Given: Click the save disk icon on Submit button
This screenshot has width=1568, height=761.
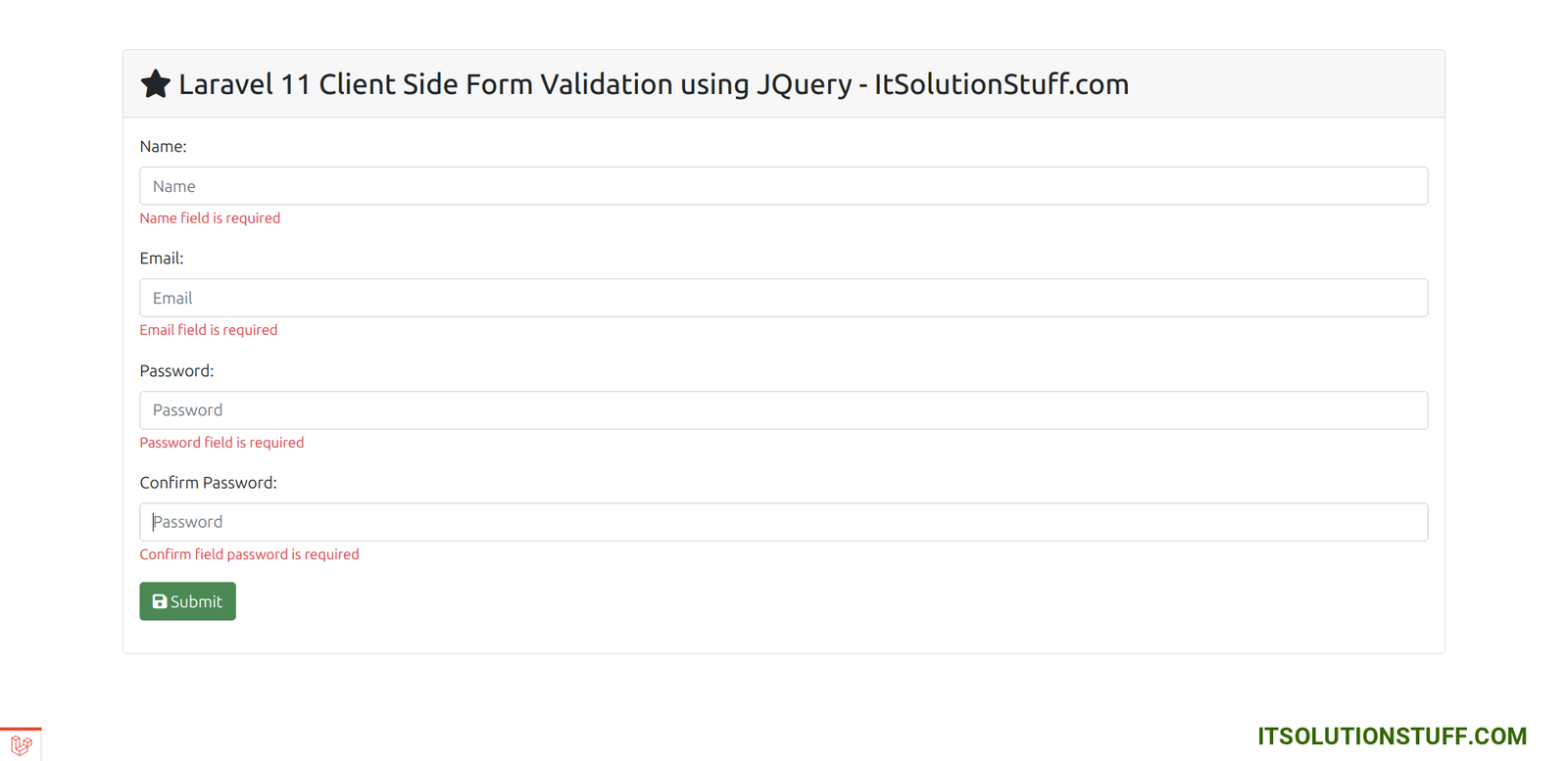Looking at the screenshot, I should pyautogui.click(x=159, y=600).
